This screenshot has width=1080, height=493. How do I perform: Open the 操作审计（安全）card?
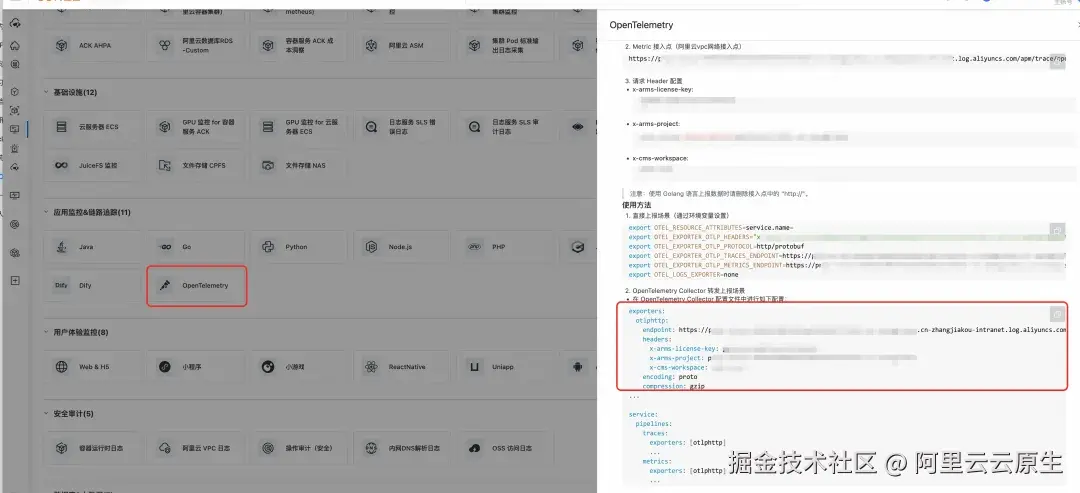pos(299,448)
